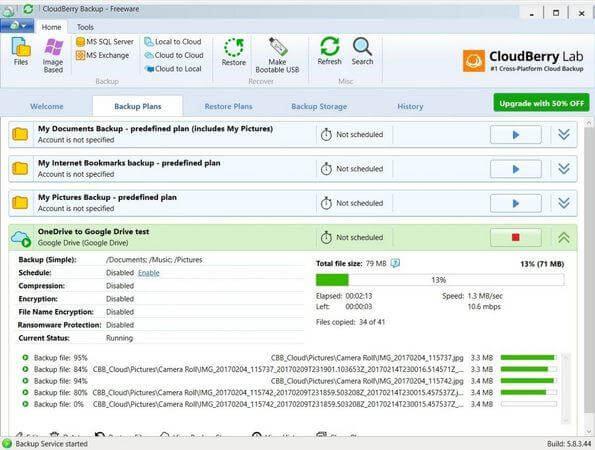595x450 pixels.
Task: Click the title bar quick refresh icon
Action: (x=28, y=9)
